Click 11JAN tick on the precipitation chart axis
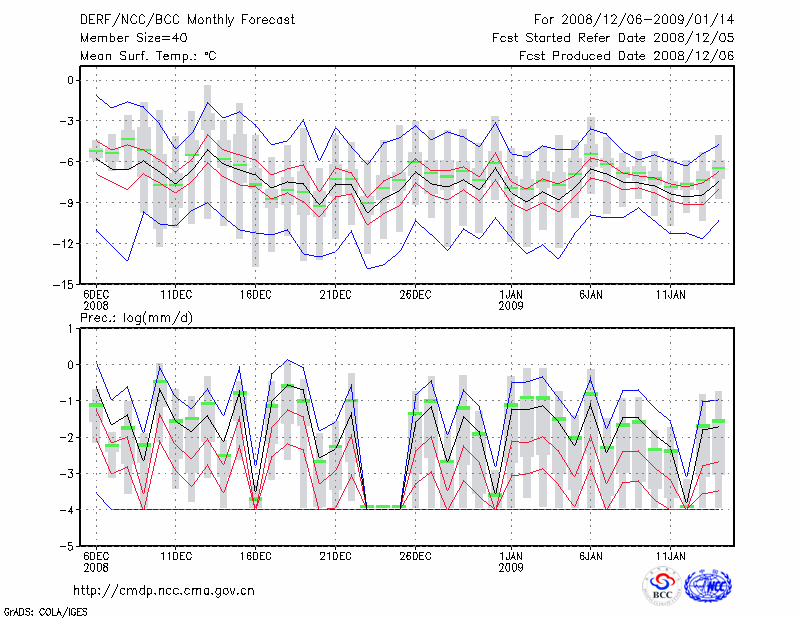Viewport: 800px width, 618px height. [x=671, y=557]
